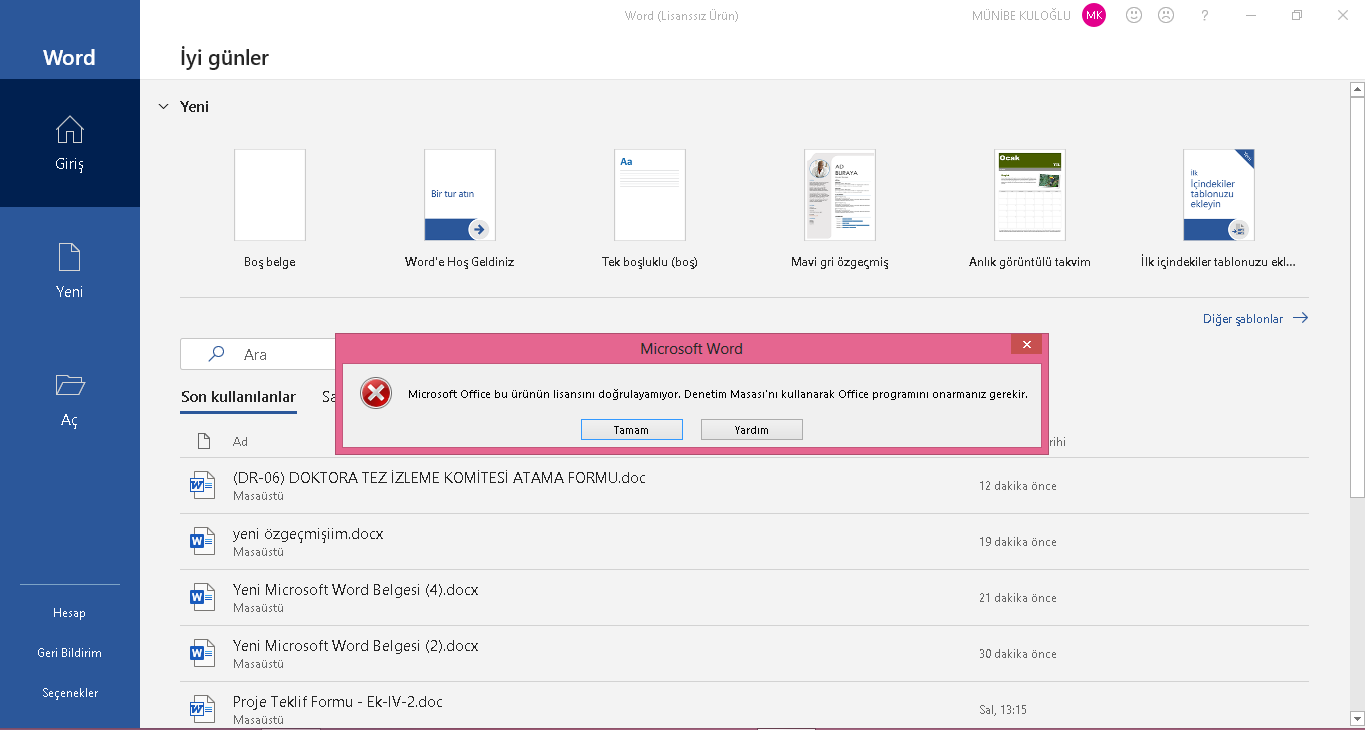Click the '21 dakika önce' timestamp
1365x730 pixels.
1018,598
